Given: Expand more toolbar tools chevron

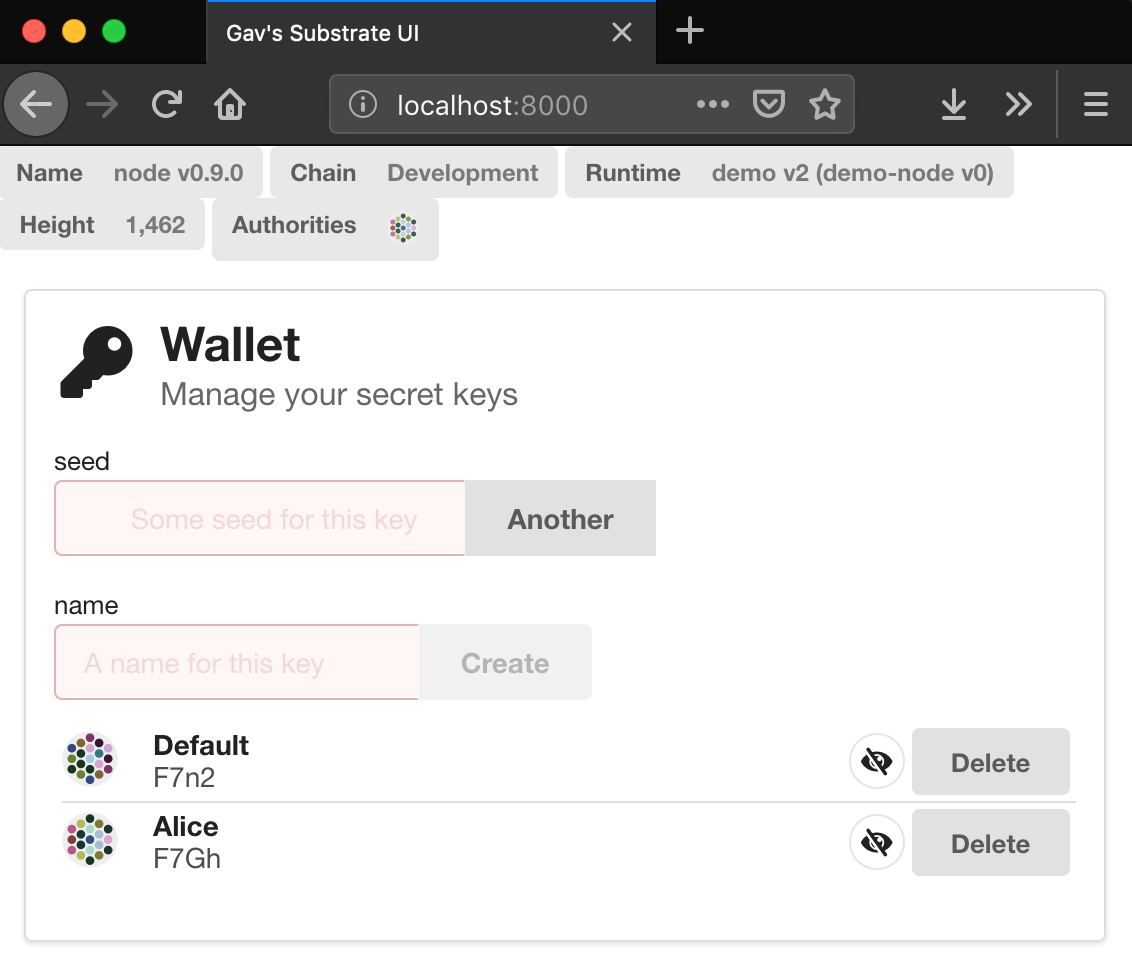Looking at the screenshot, I should click(x=1019, y=105).
